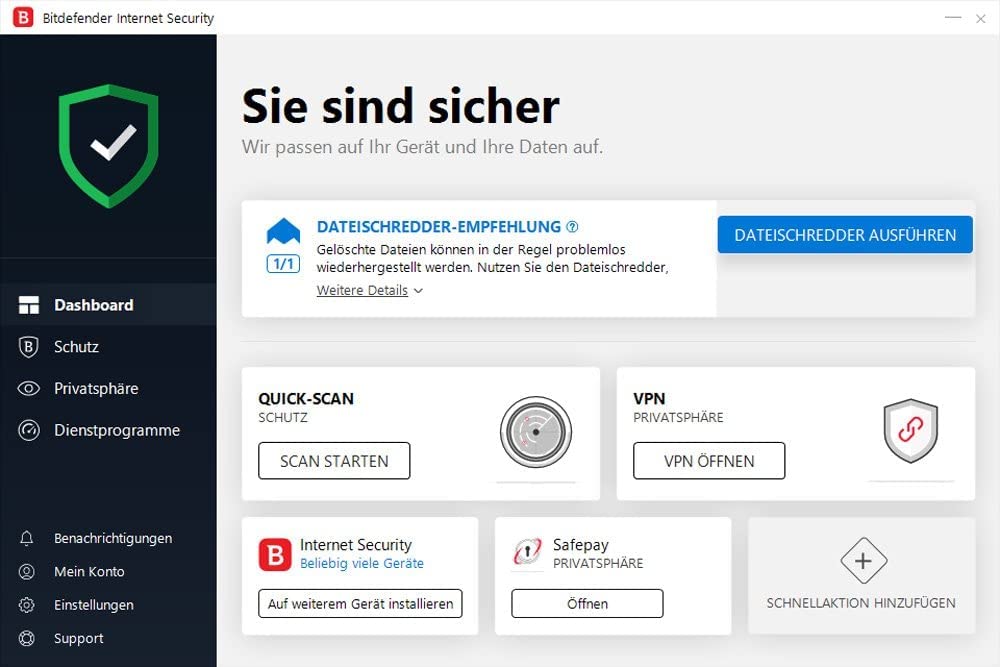Click the 1/1 recommendation counter badge
Screen dimensions: 1000x667
pos(283,263)
